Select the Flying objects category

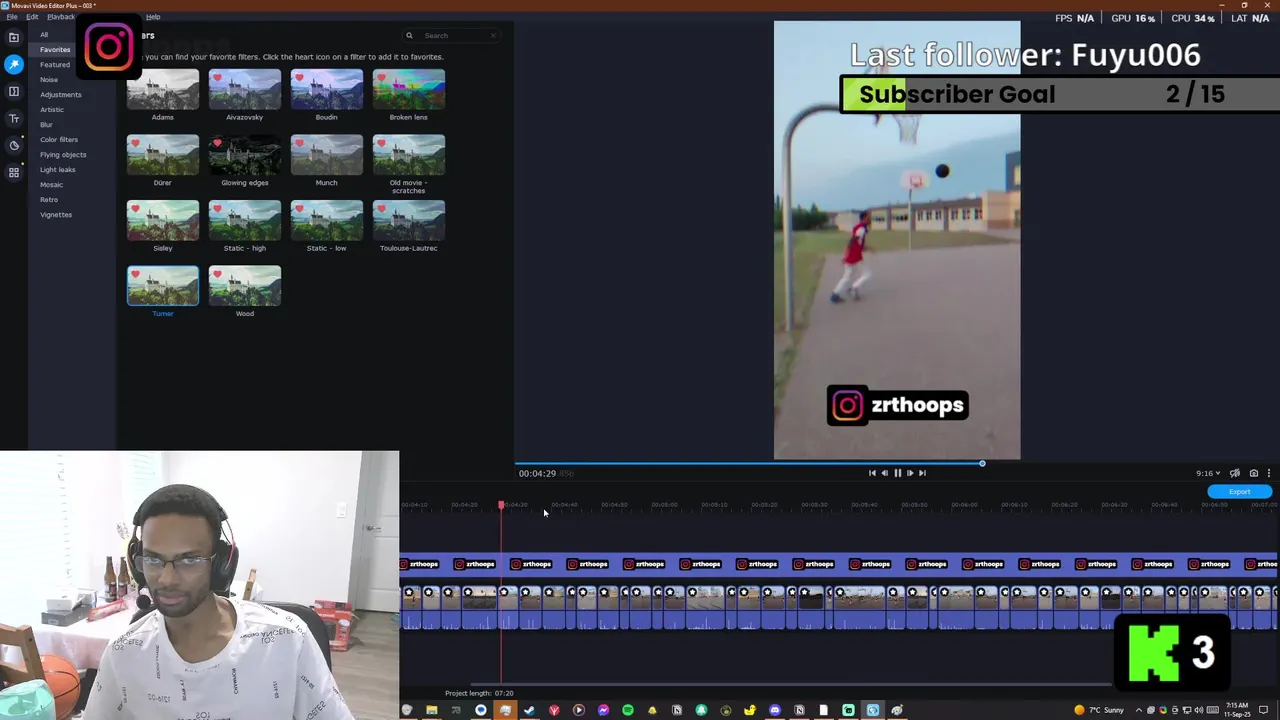pyautogui.click(x=63, y=155)
